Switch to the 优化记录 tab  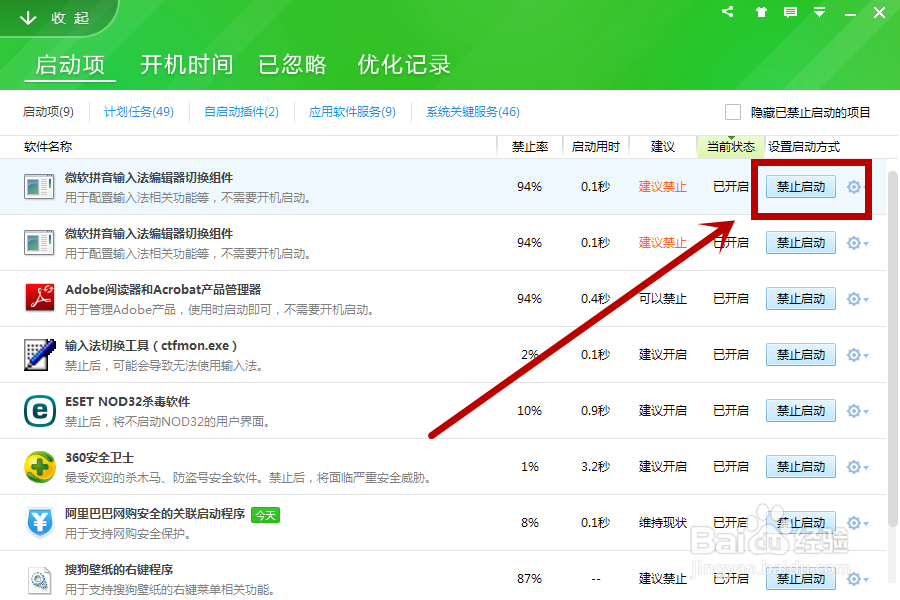[x=404, y=65]
